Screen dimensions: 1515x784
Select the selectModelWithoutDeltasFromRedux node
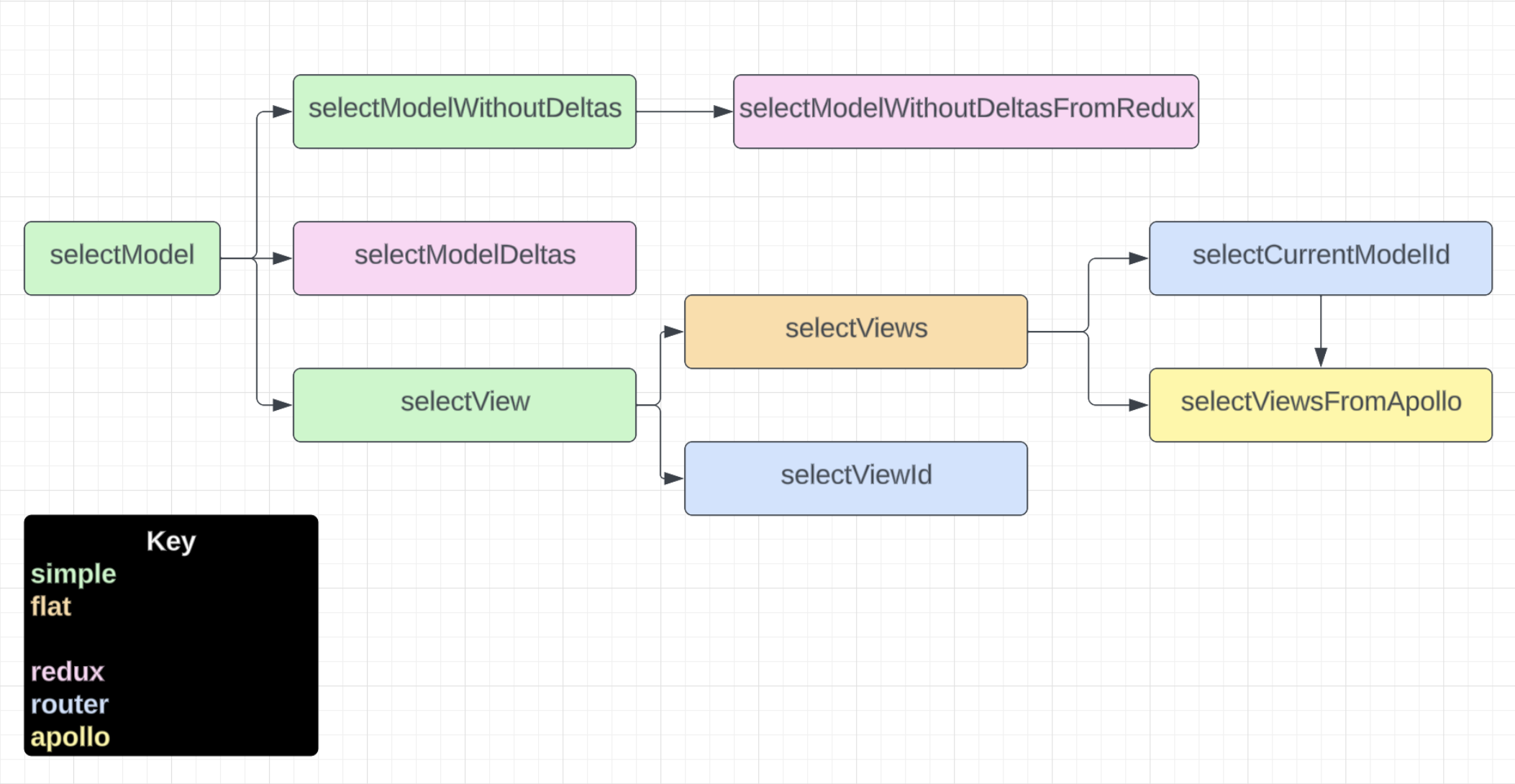click(966, 111)
